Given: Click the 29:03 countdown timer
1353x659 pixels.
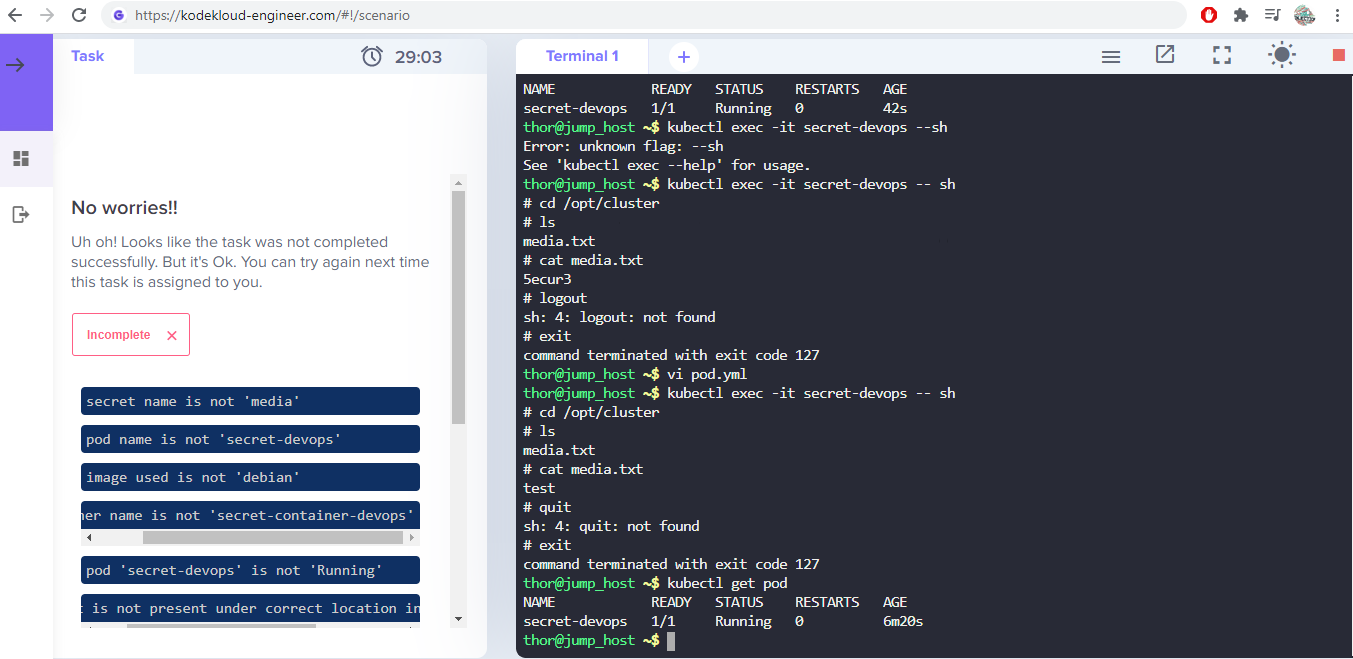Looking at the screenshot, I should tap(418, 57).
